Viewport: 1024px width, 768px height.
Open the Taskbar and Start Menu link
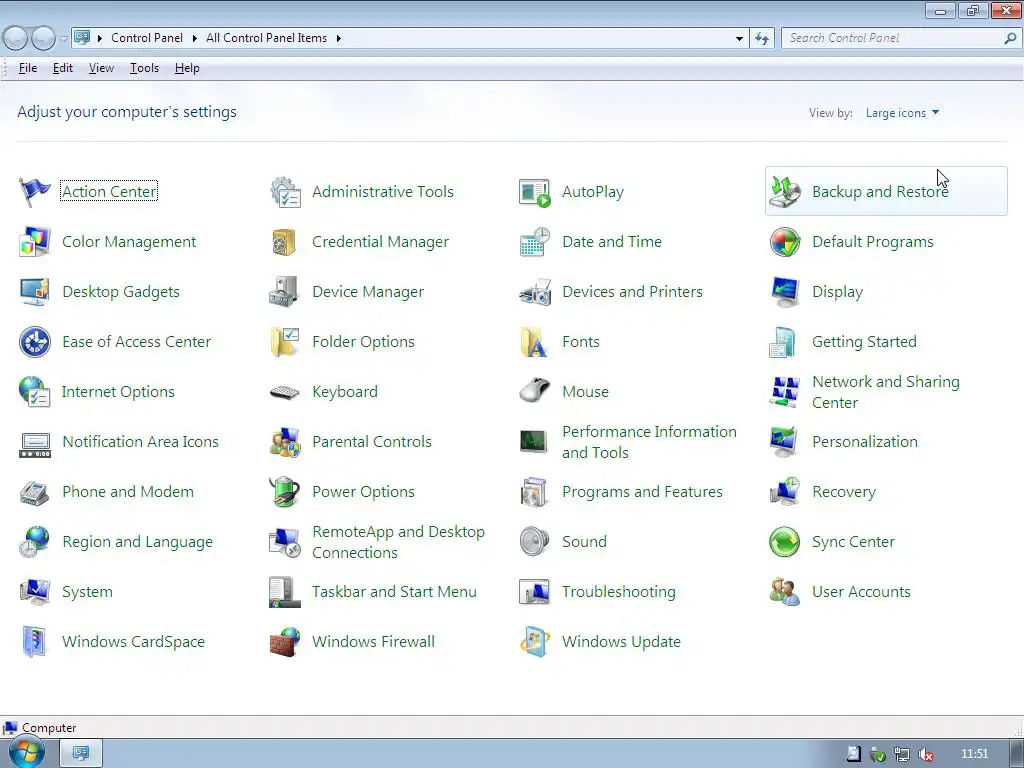coord(394,592)
